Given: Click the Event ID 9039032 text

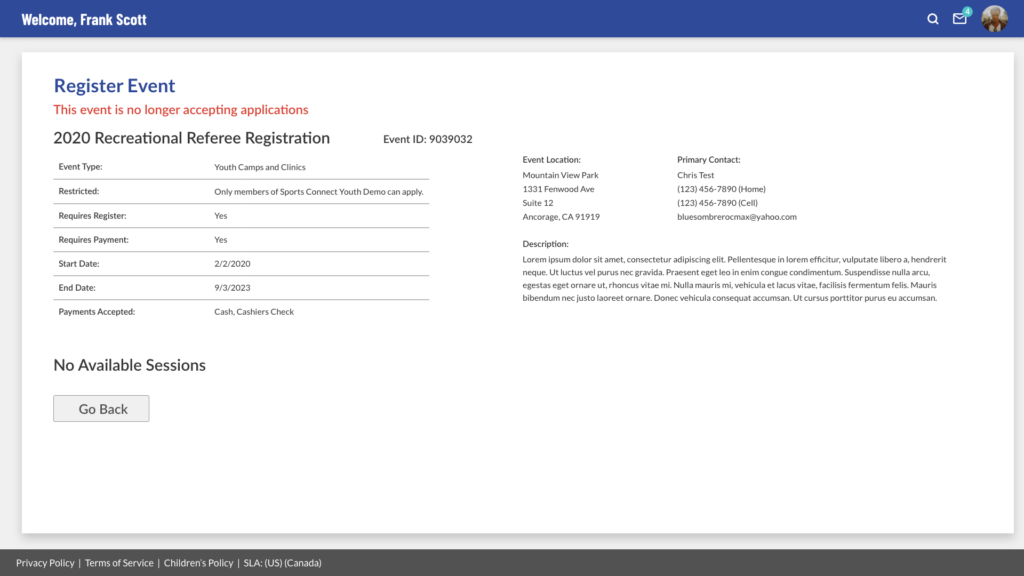Looking at the screenshot, I should (x=428, y=139).
